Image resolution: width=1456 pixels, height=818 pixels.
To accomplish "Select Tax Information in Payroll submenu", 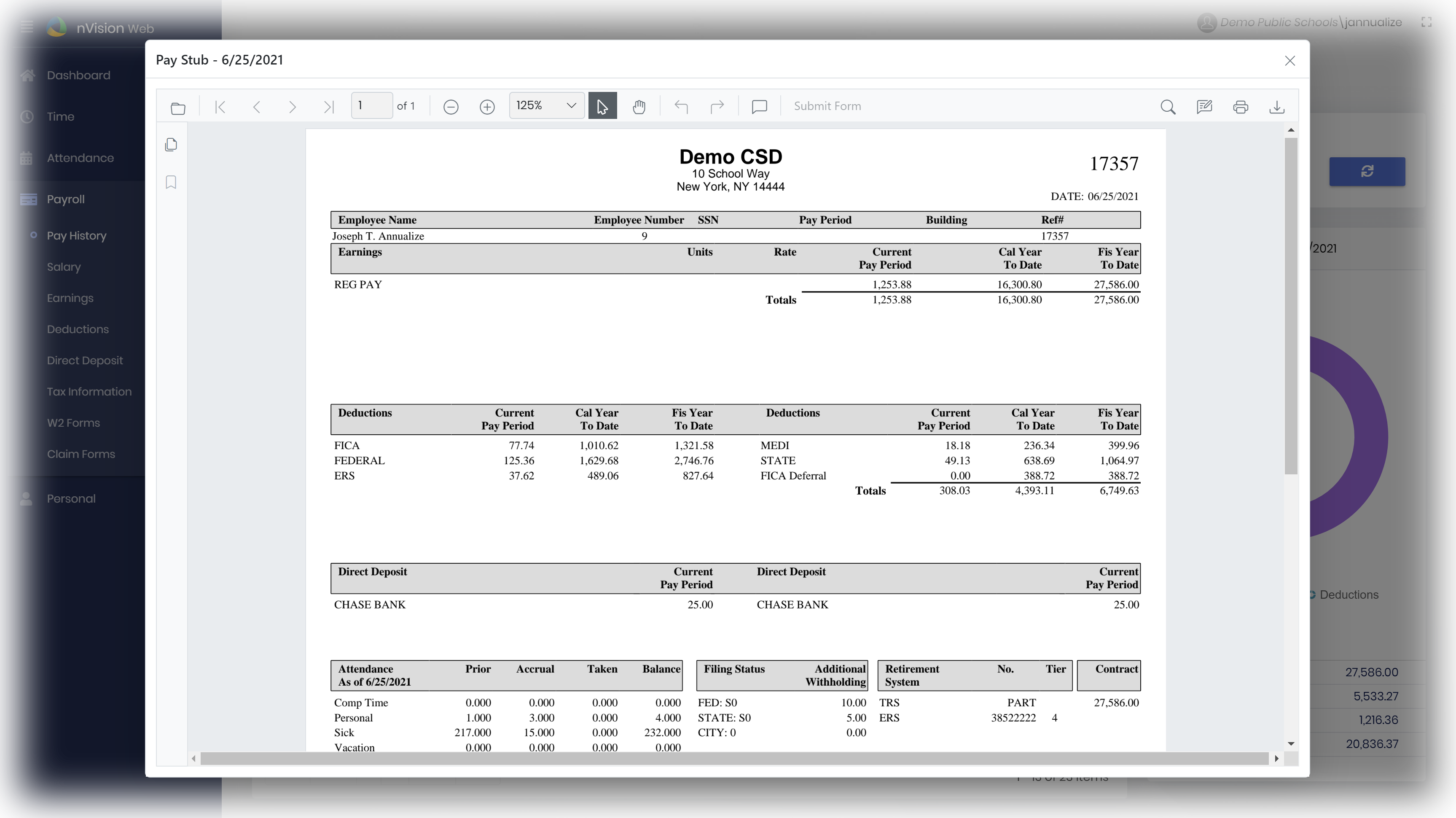I will (x=89, y=391).
